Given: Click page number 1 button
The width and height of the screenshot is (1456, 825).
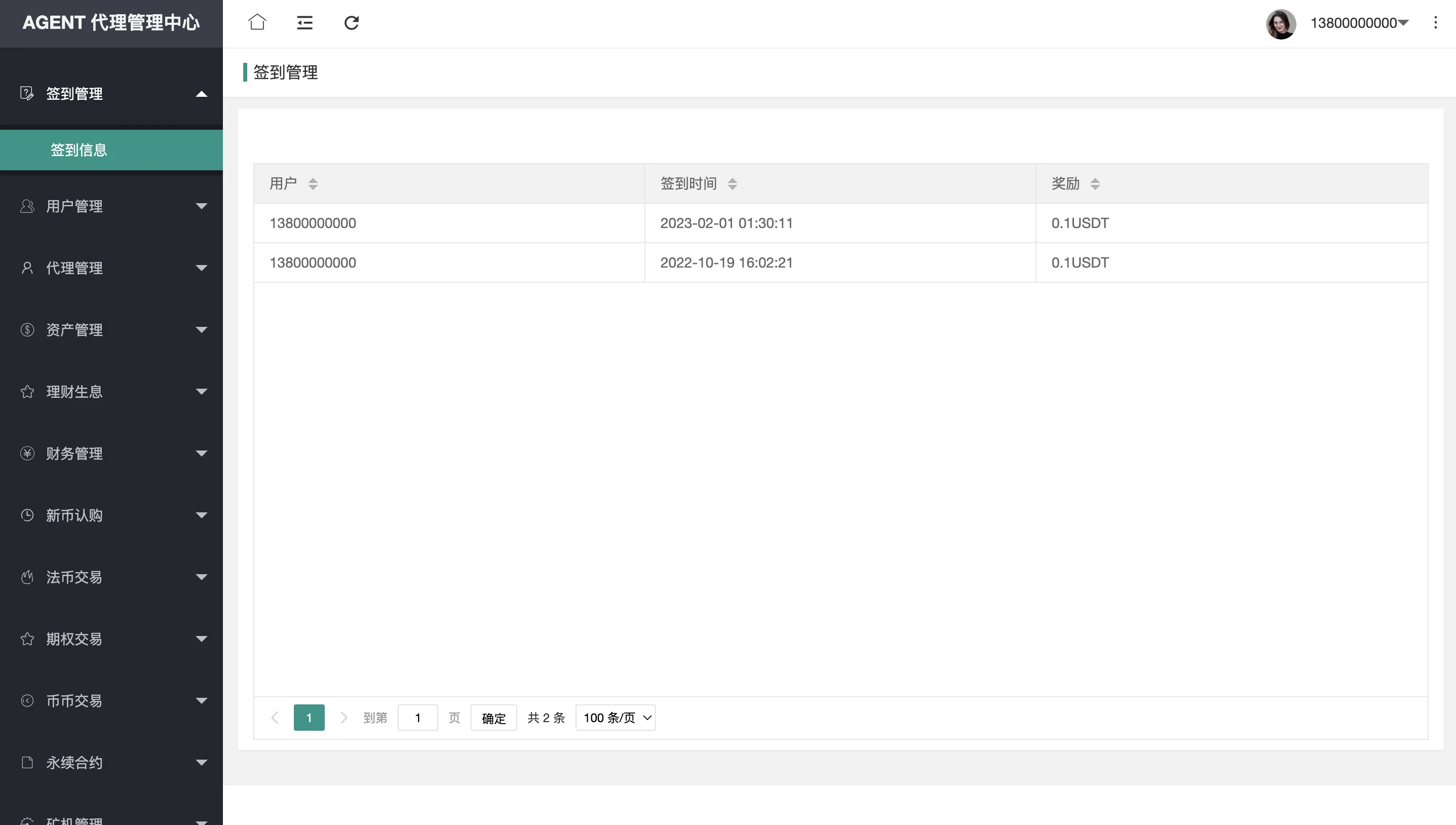Looking at the screenshot, I should [309, 718].
